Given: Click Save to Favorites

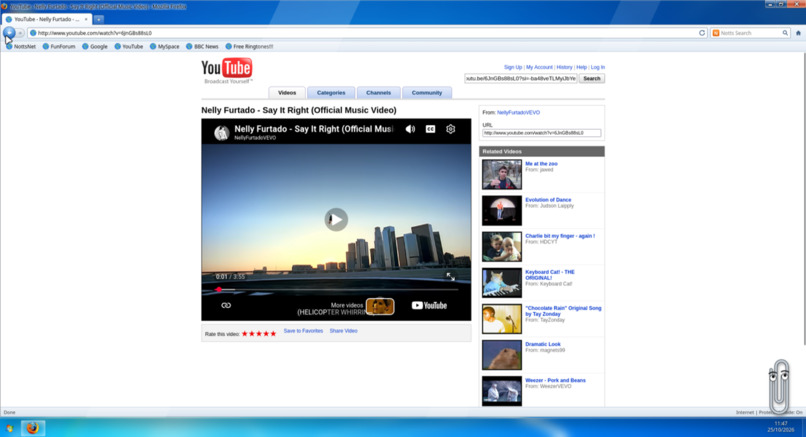Looking at the screenshot, I should pyautogui.click(x=303, y=331).
